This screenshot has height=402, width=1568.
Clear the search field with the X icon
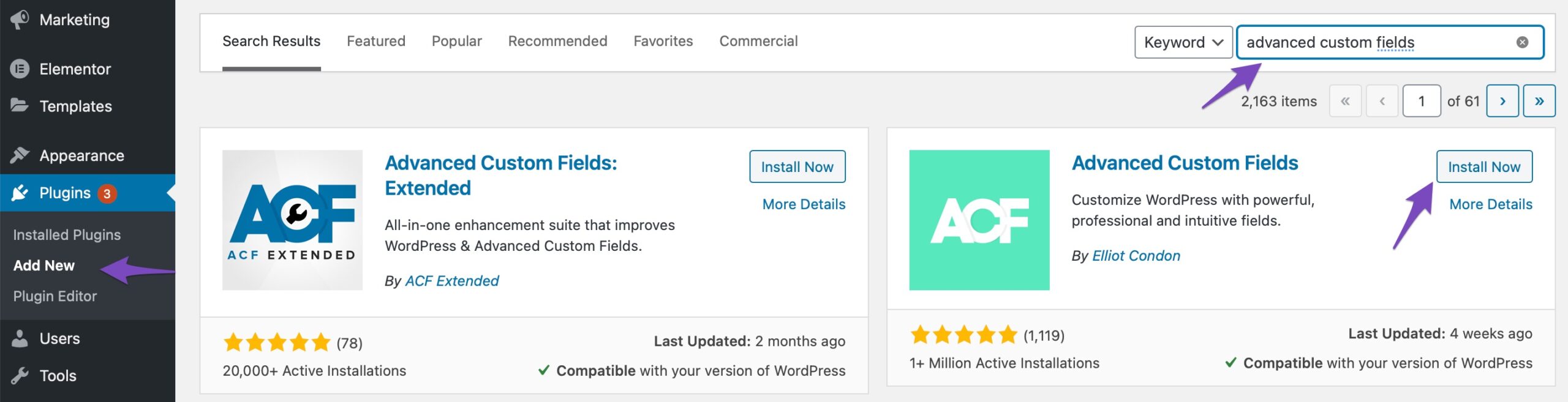click(x=1522, y=42)
